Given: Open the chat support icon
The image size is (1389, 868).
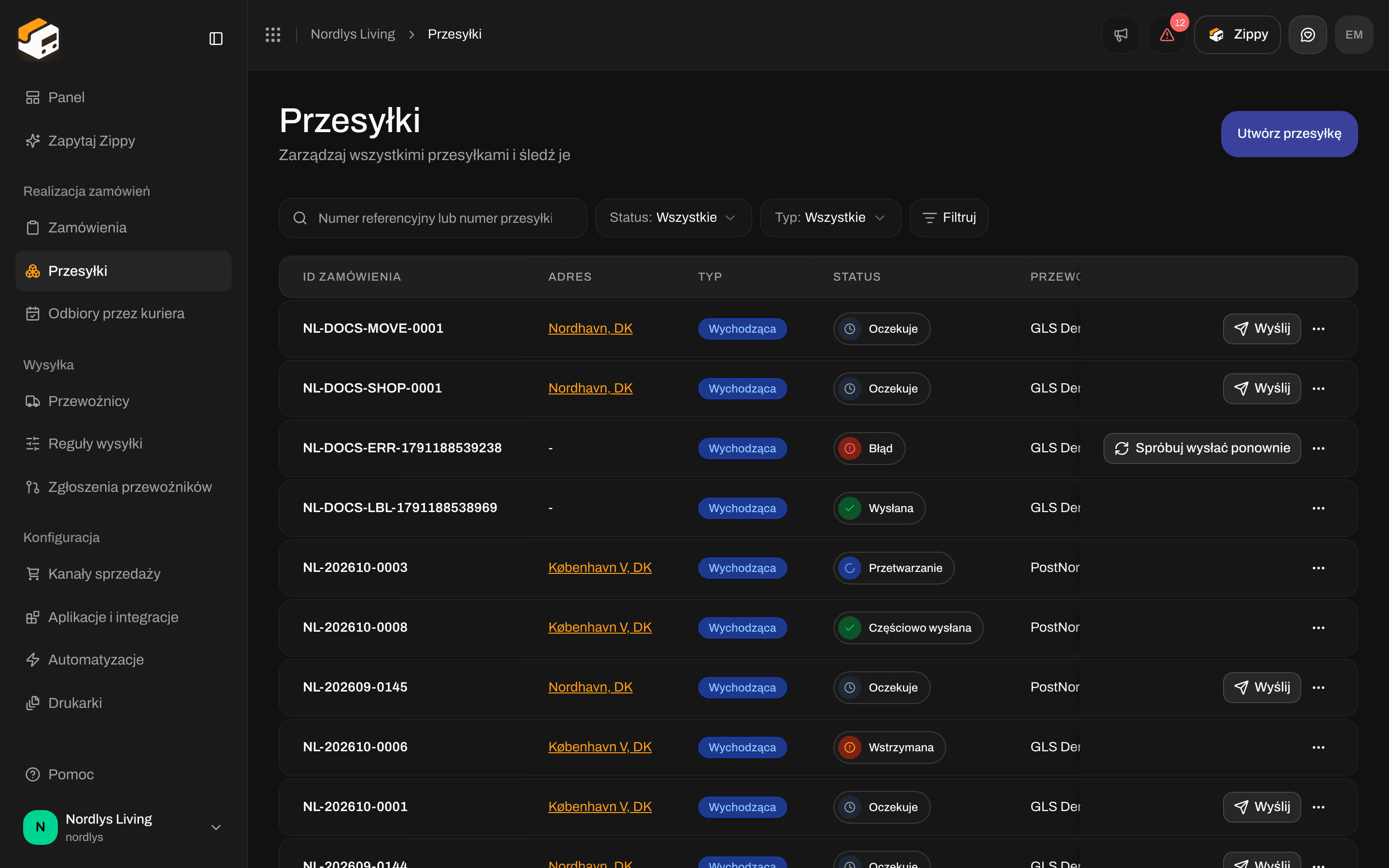Looking at the screenshot, I should coord(1307,34).
